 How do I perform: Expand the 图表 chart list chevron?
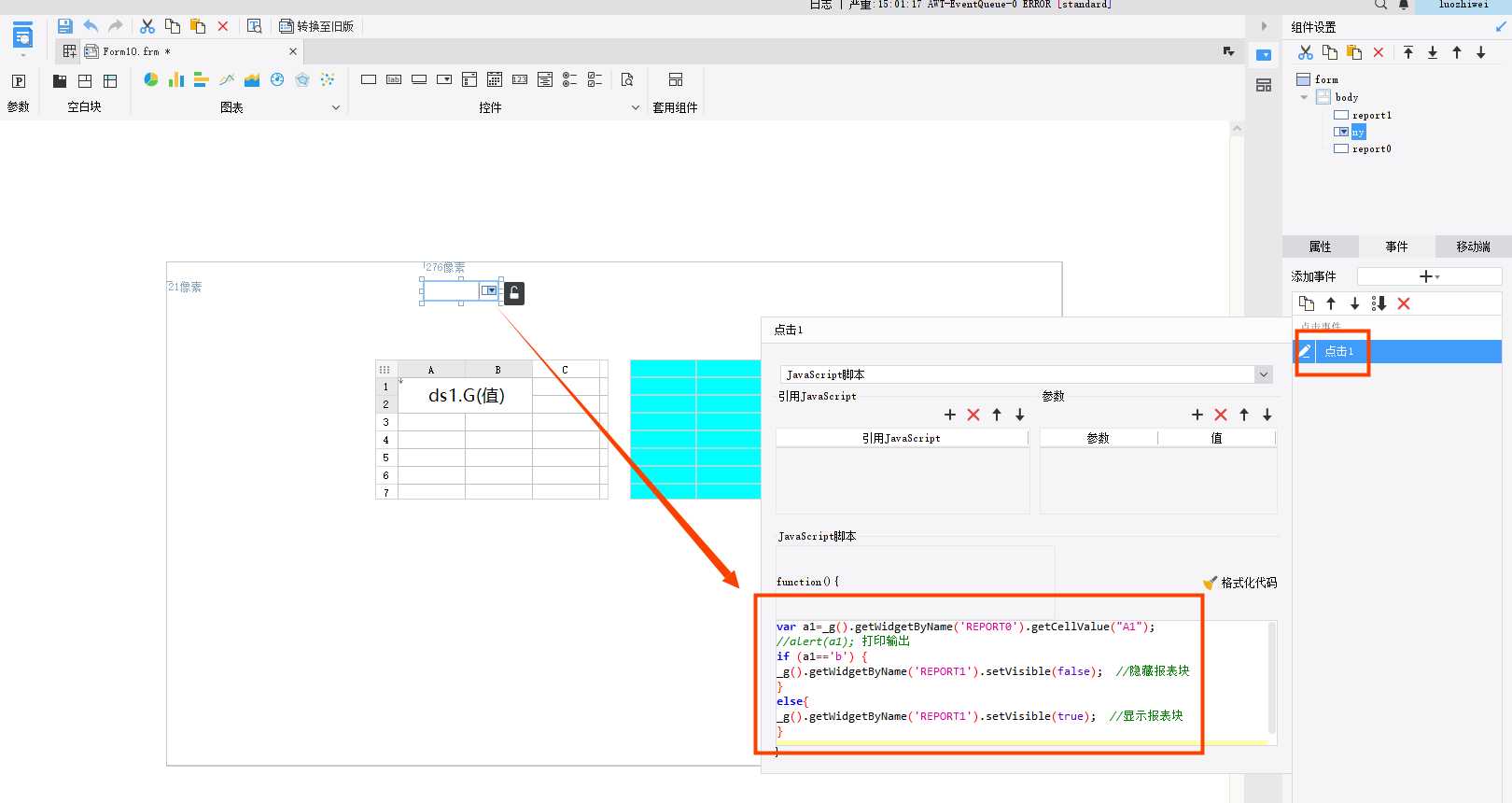click(x=336, y=107)
